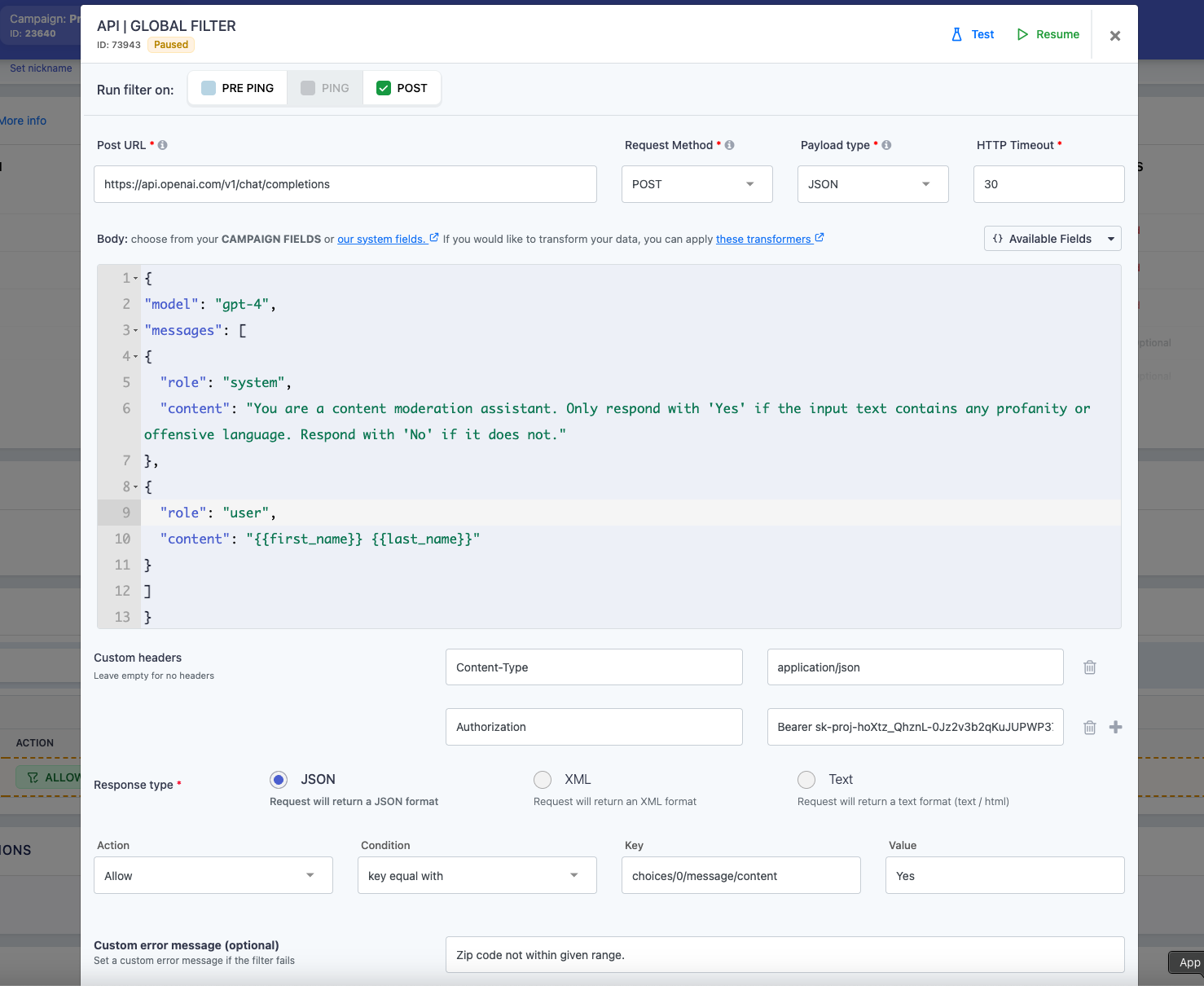1204x986 pixels.
Task: Open the our system fields link
Action: click(381, 239)
